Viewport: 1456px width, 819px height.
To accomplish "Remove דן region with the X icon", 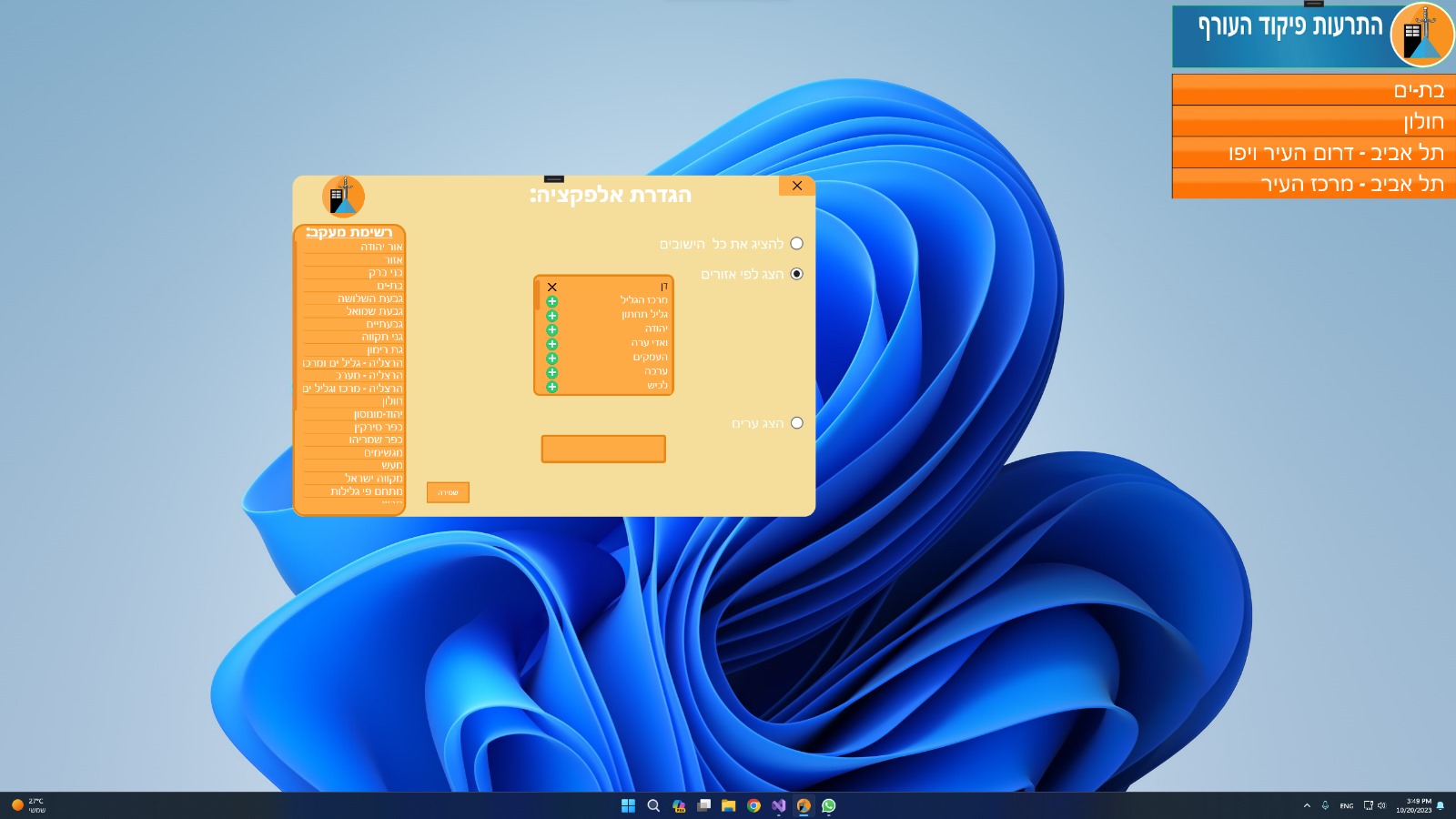I will point(551,287).
